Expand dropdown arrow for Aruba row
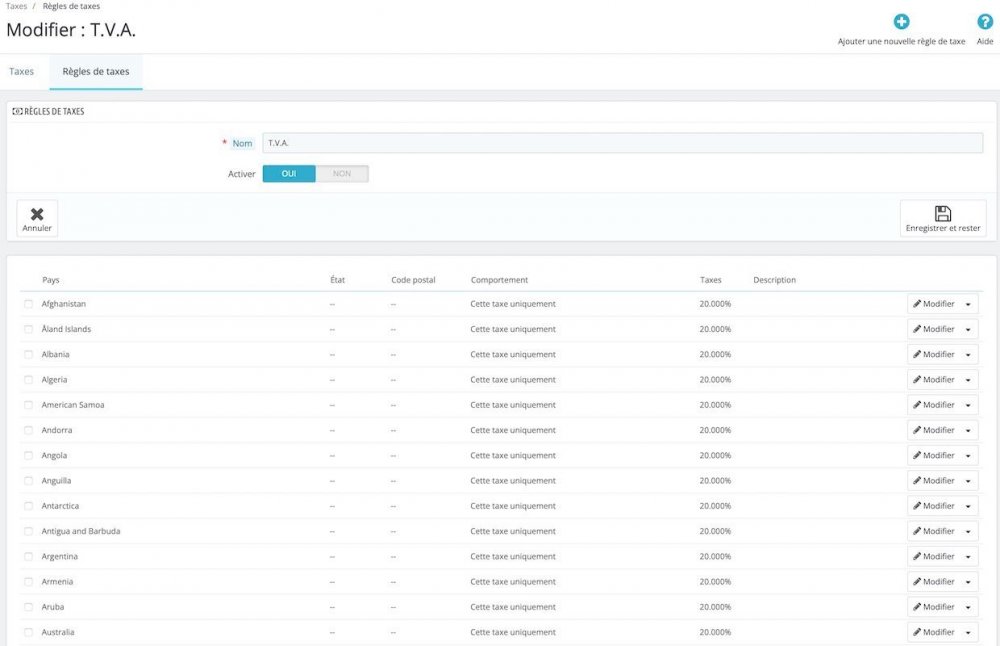The image size is (1000, 646). [968, 607]
